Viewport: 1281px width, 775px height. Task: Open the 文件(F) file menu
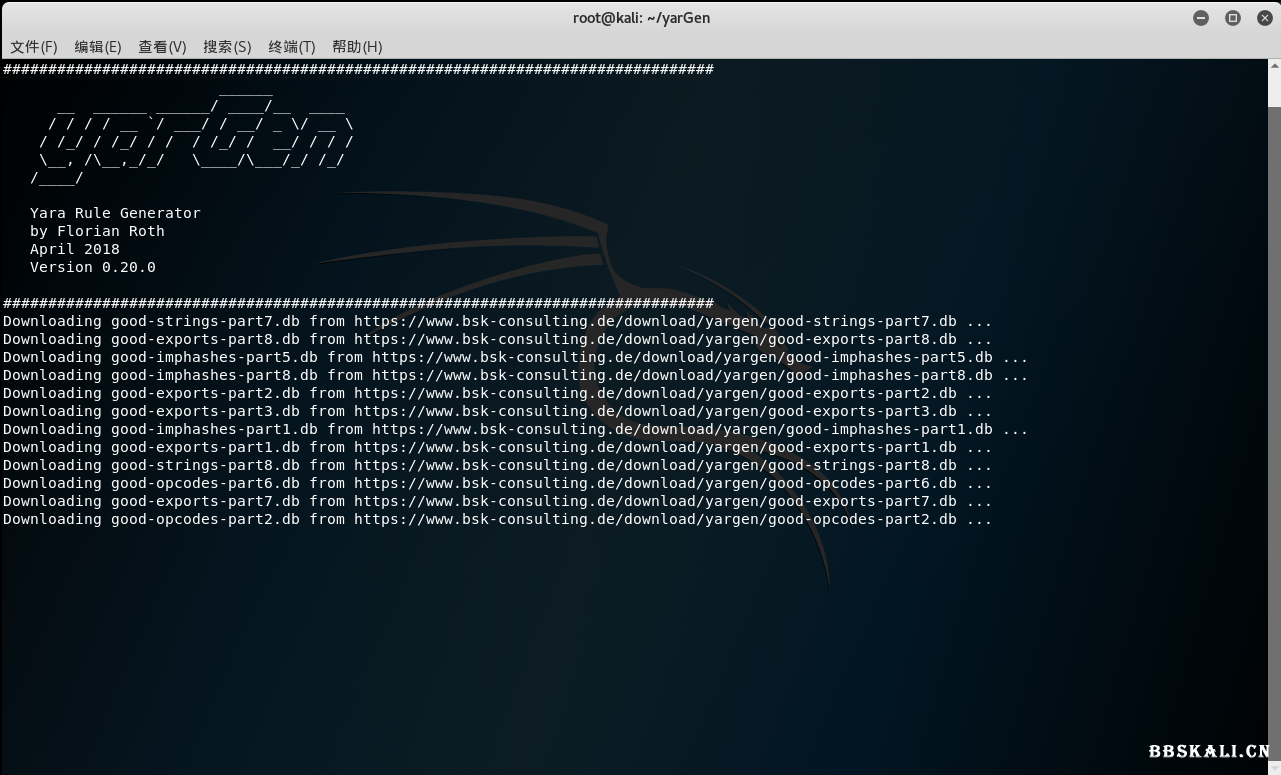click(x=34, y=47)
